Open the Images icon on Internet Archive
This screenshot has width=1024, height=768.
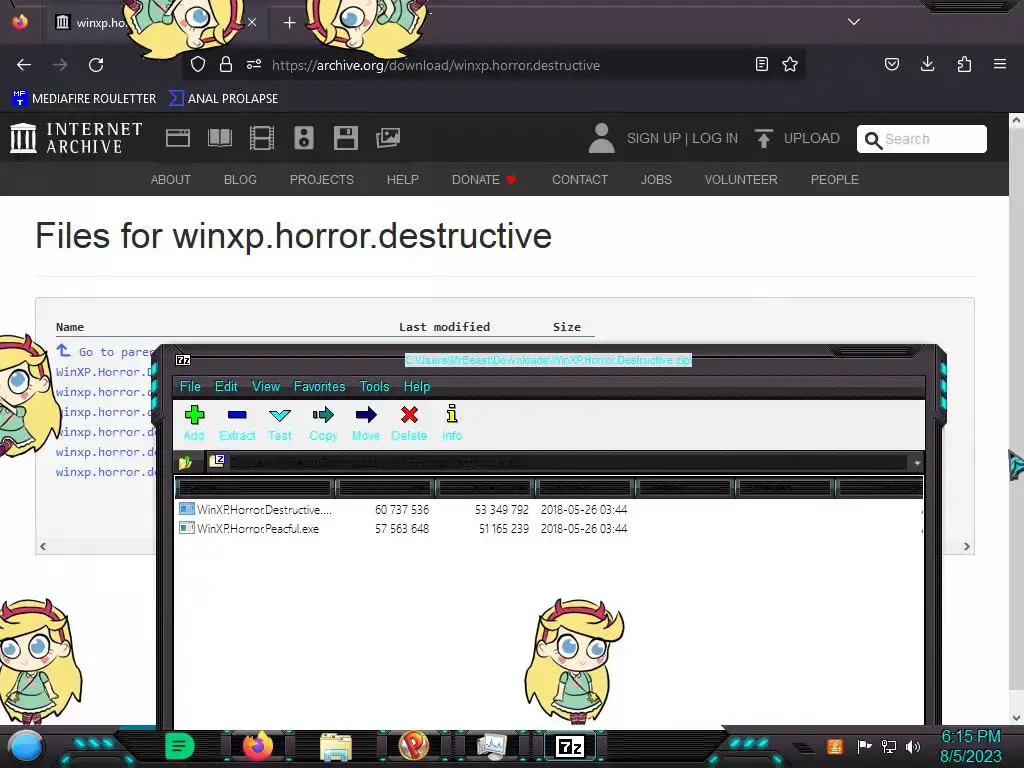pyautogui.click(x=388, y=138)
